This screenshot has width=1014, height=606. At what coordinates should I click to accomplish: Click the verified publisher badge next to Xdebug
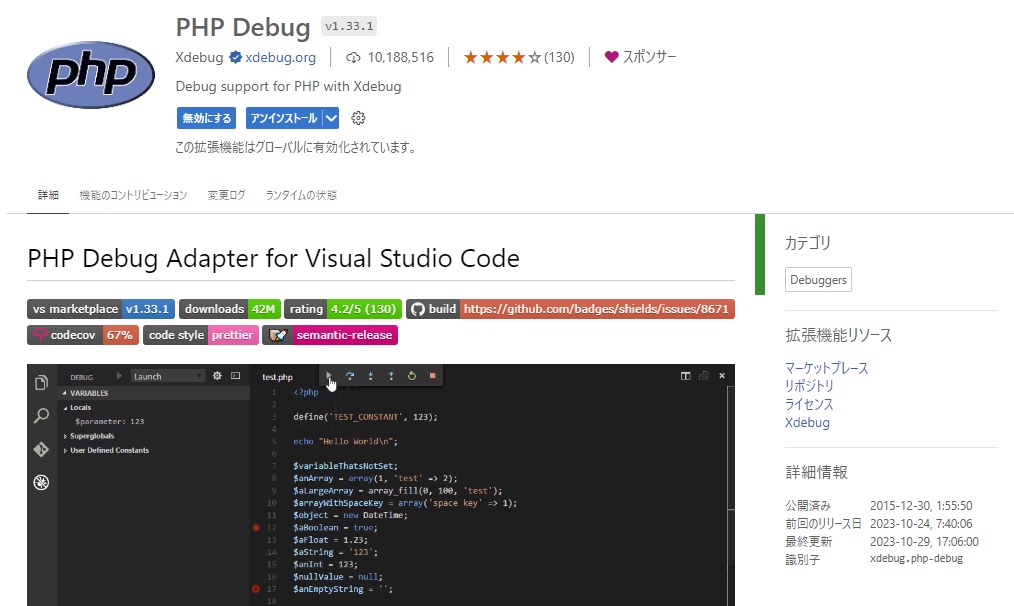235,58
